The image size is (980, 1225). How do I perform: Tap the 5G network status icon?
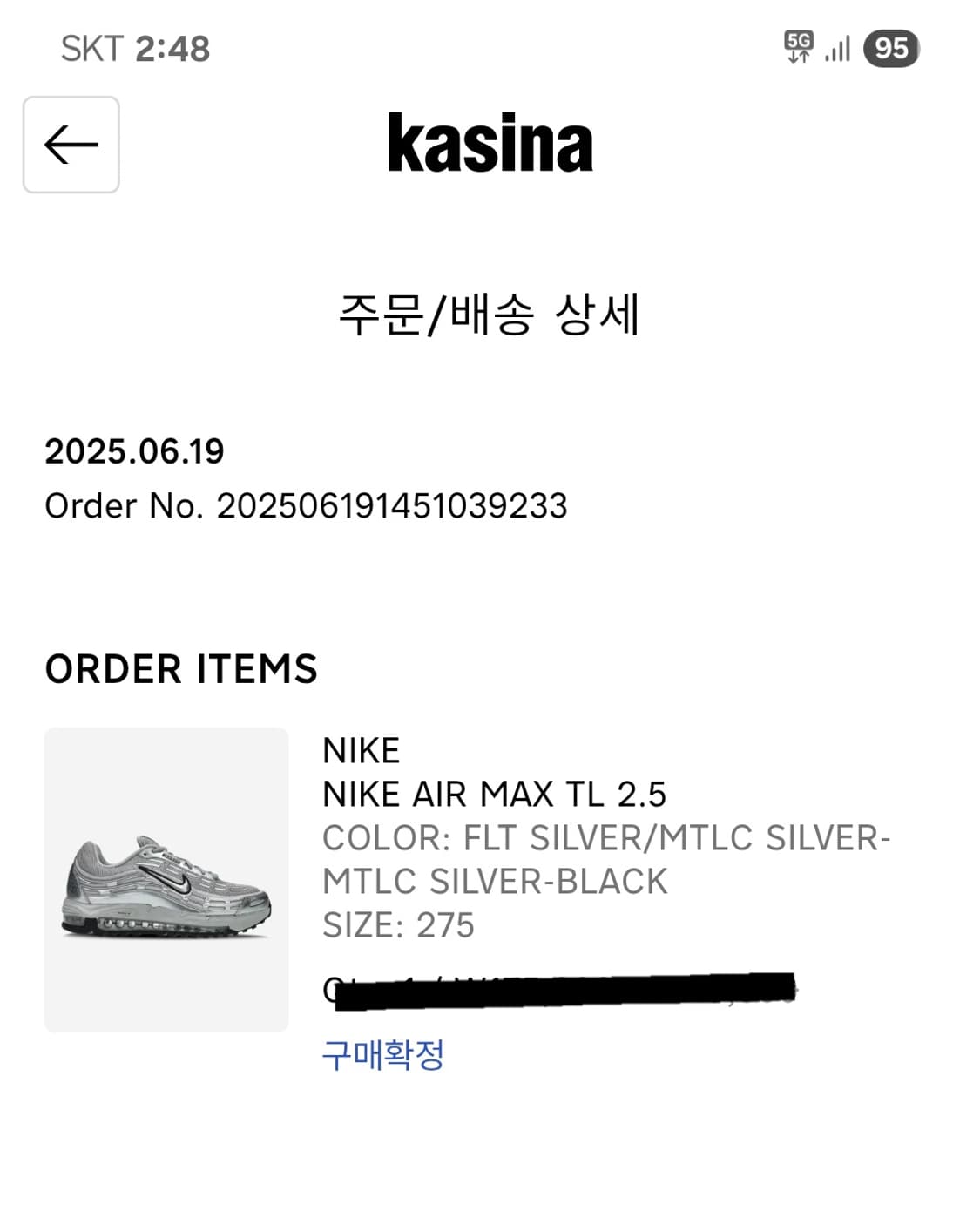click(x=798, y=47)
